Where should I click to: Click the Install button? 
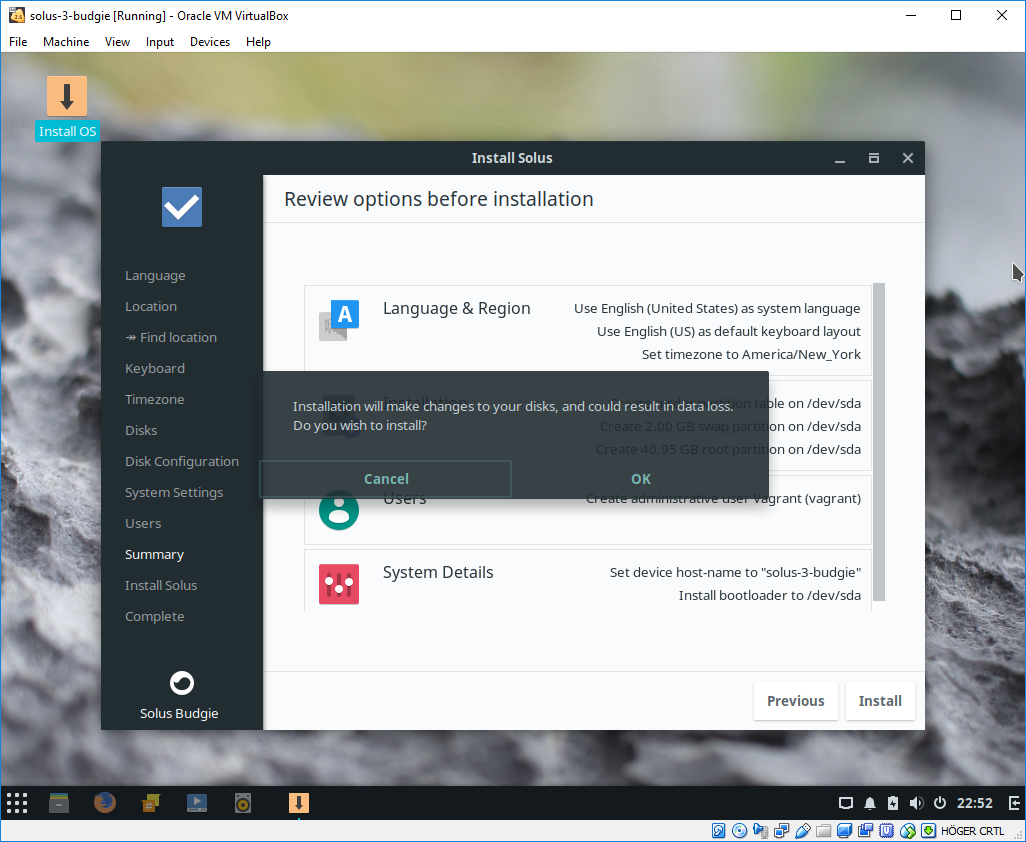(880, 701)
